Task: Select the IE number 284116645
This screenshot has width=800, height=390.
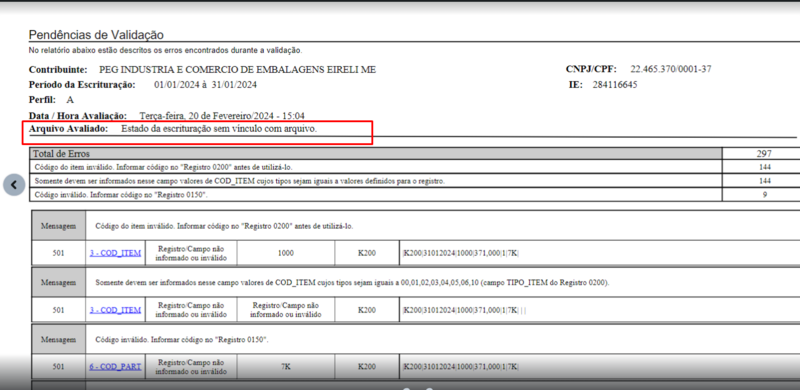Action: (615, 85)
